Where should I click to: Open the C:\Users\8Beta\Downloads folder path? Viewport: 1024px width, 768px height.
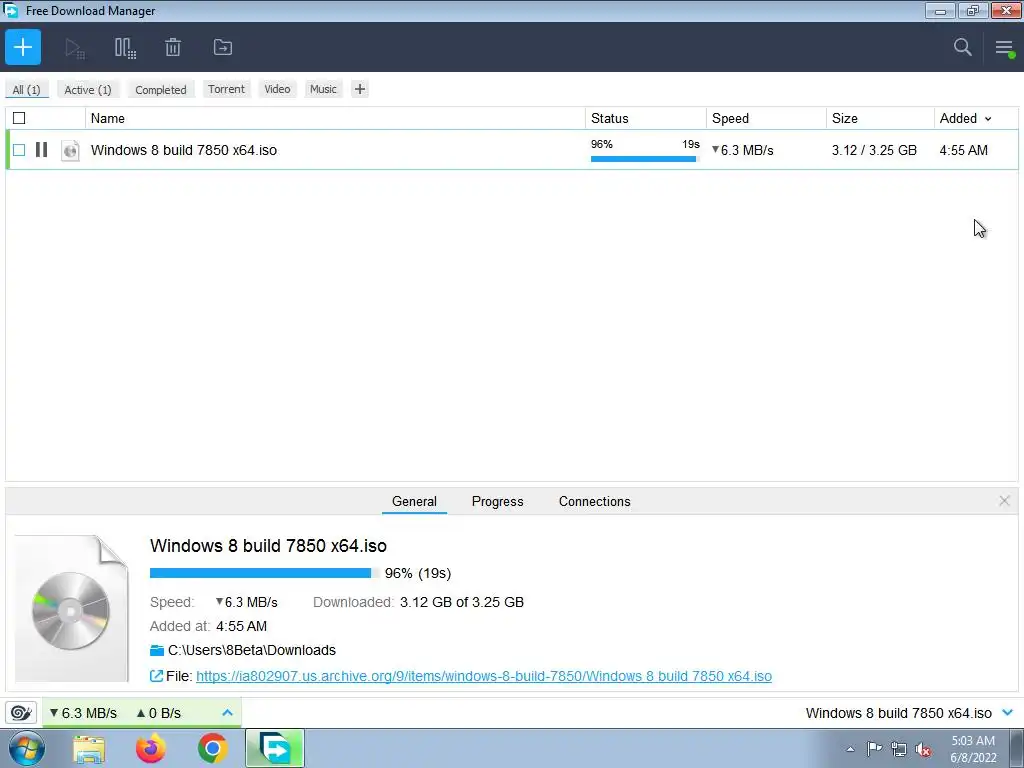[x=251, y=650]
